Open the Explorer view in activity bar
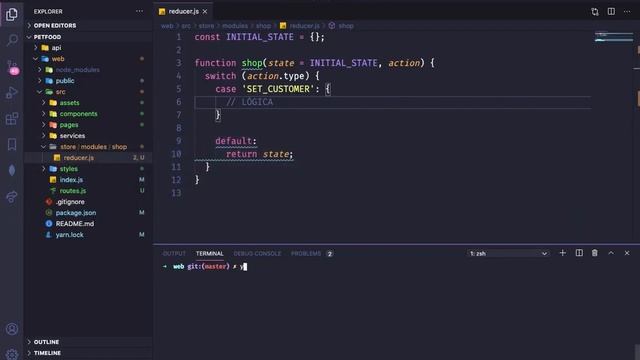 click(12, 14)
